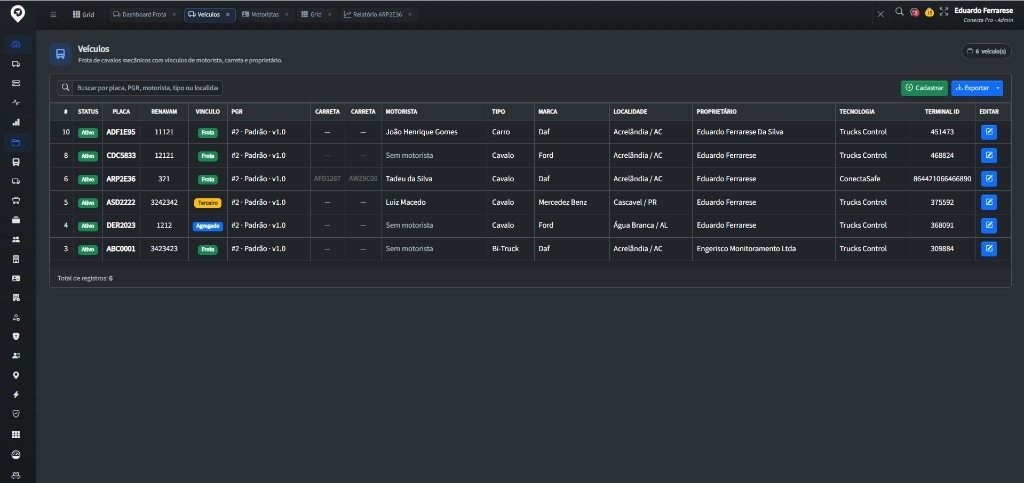
Task: Open the shield with checkmark sidebar icon
Action: tap(16, 414)
